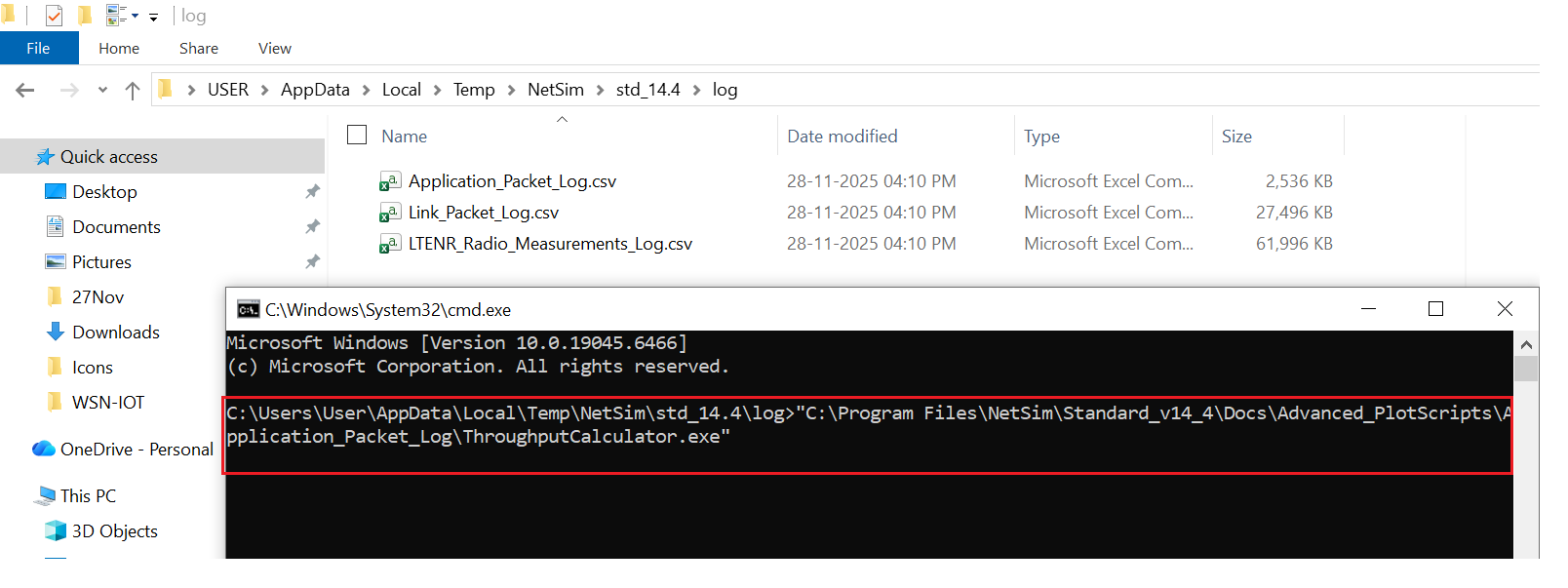The height and width of the screenshot is (588, 1568).
Task: Click the New folder quick access icon
Action: (85, 16)
